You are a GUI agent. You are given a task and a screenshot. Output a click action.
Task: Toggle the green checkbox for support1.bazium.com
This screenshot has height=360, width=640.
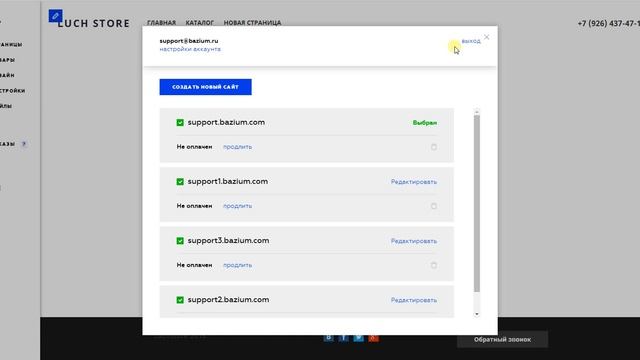[180, 182]
